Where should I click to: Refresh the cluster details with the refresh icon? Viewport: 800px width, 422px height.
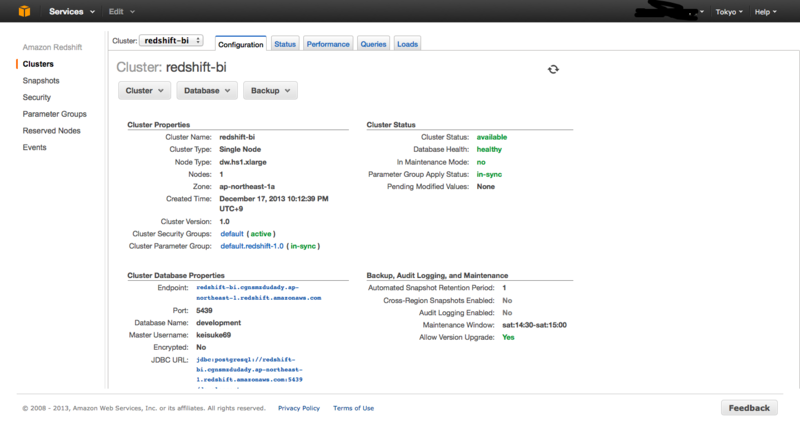coord(553,69)
